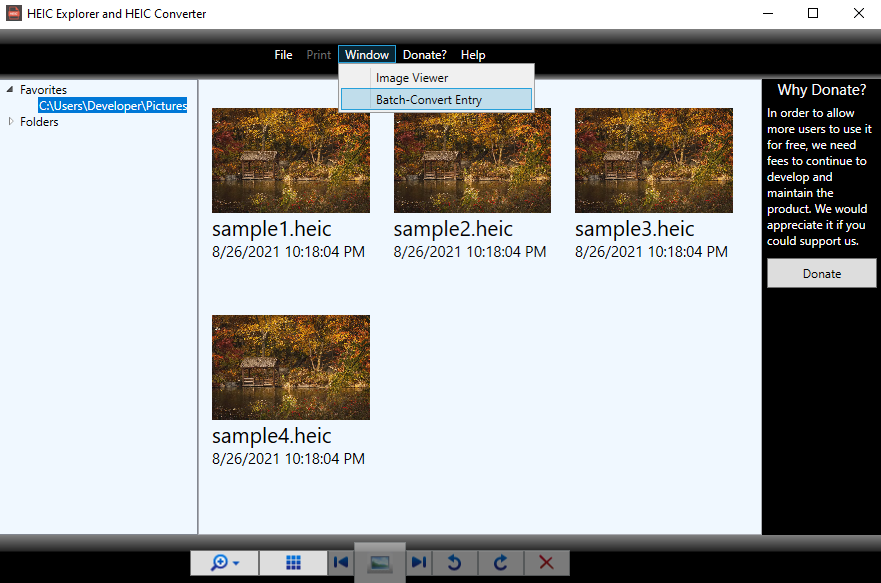Viewport: 881px width, 583px height.
Task: Open the zoom magnifier dropdown
Action: (x=225, y=563)
